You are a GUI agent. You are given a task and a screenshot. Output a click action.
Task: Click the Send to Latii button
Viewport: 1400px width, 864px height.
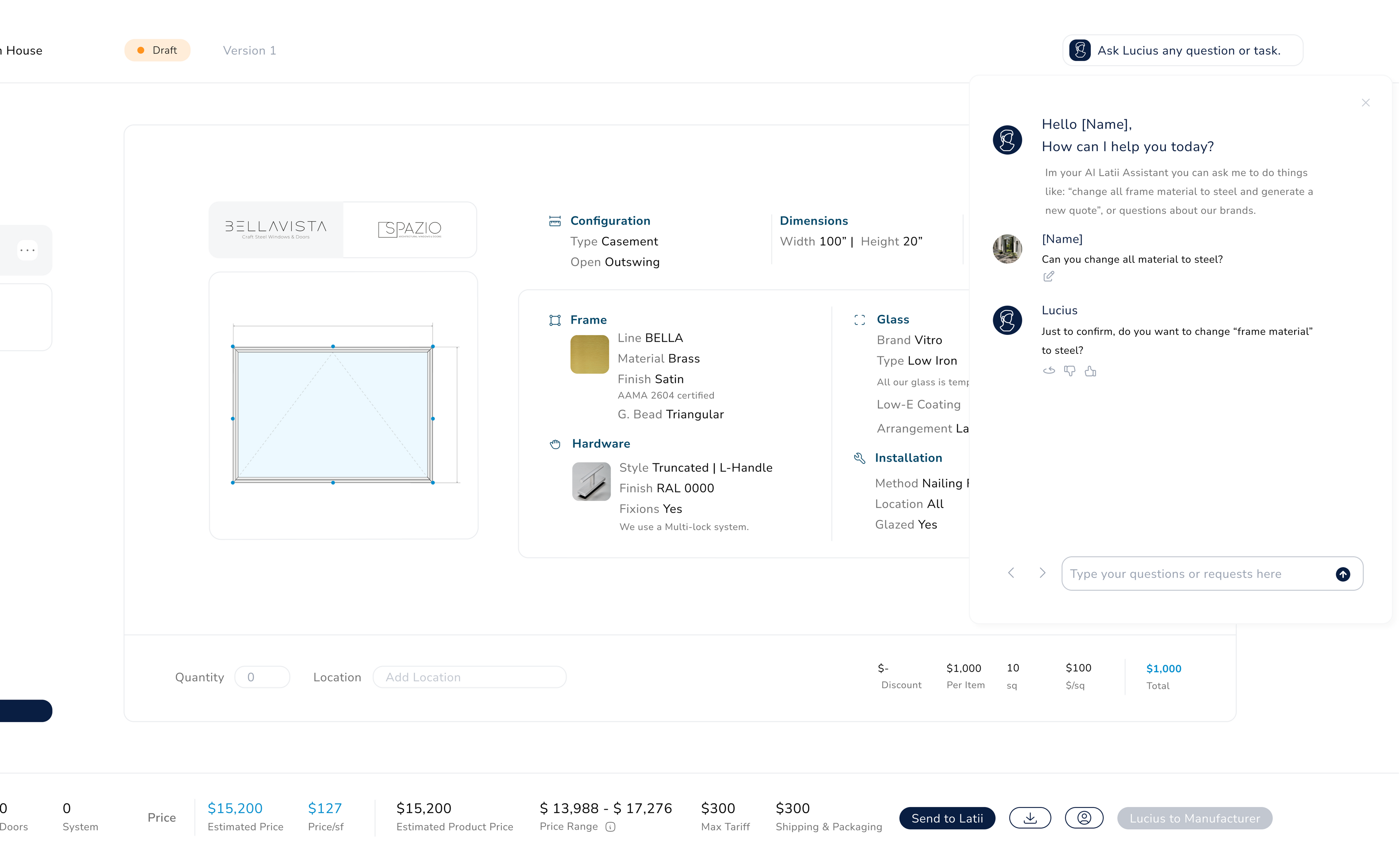946,818
